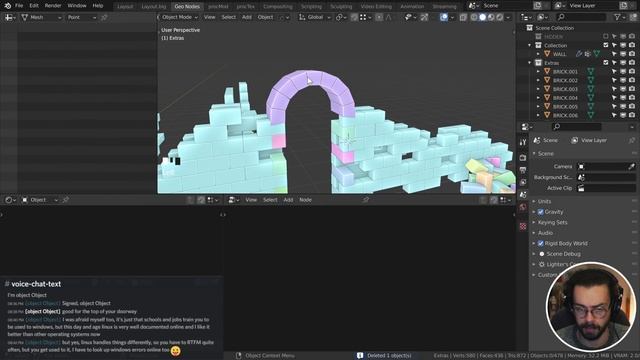Select rendered viewport shading
The width and height of the screenshot is (640, 360).
click(500, 17)
